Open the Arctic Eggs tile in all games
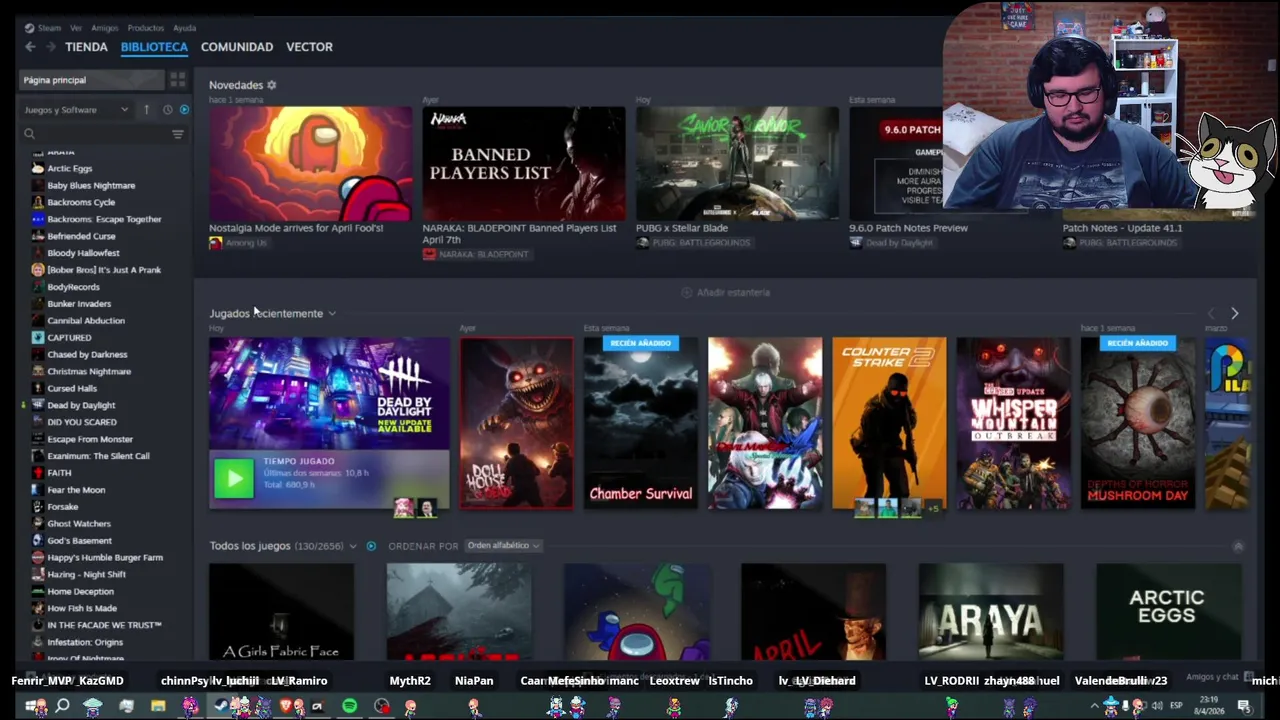1280x720 pixels. (1168, 612)
